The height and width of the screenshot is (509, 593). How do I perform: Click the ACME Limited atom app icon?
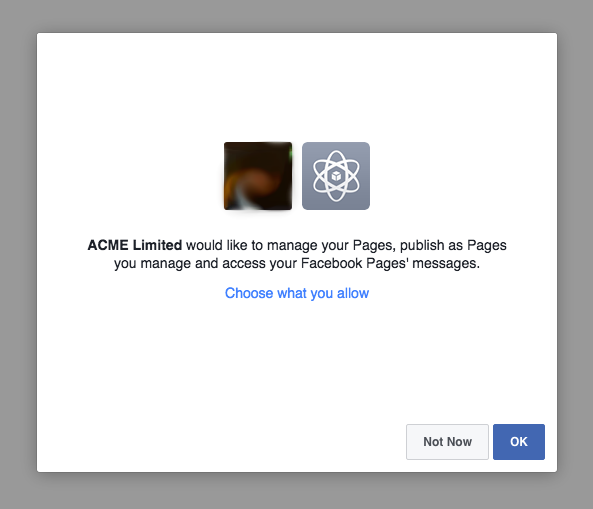tap(336, 176)
